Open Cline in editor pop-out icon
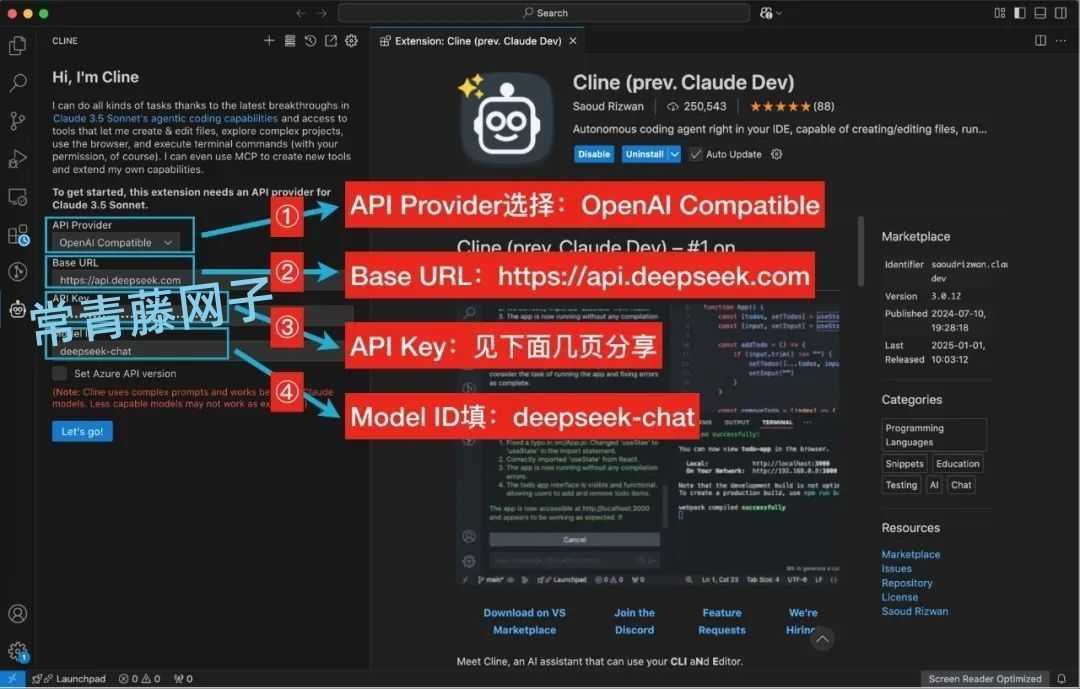This screenshot has width=1080, height=689. (x=331, y=41)
